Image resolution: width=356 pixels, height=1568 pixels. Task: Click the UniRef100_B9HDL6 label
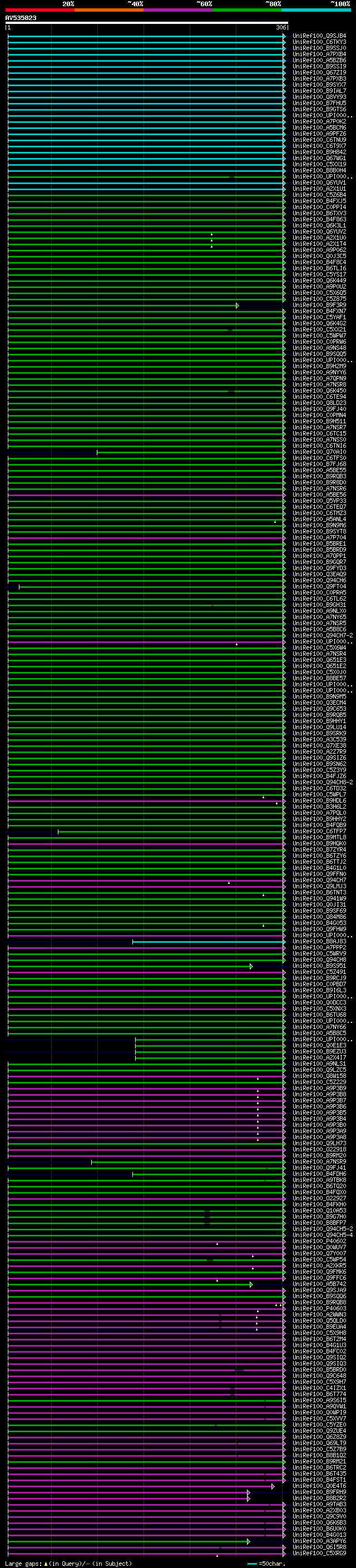pos(319,800)
